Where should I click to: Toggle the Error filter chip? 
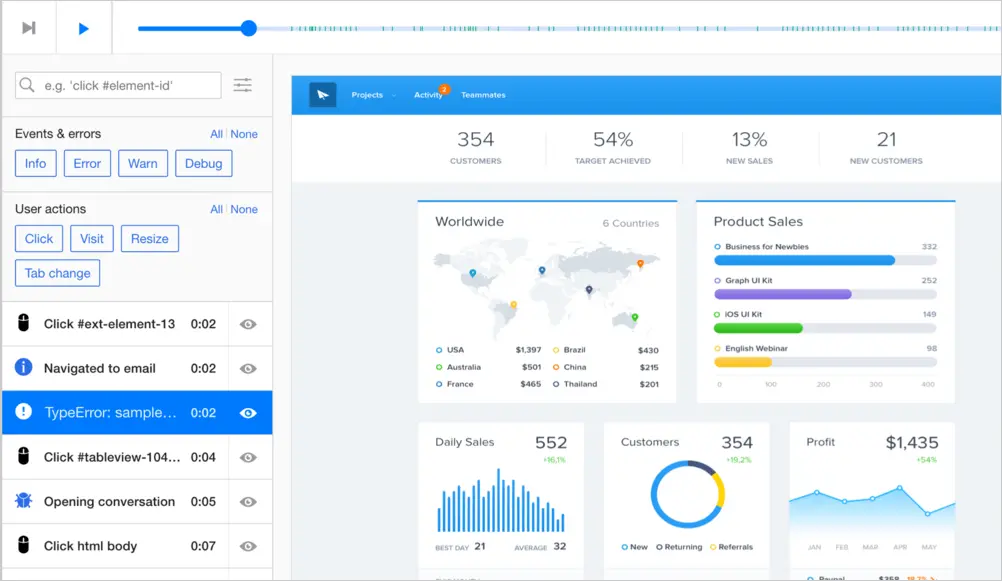(87, 164)
